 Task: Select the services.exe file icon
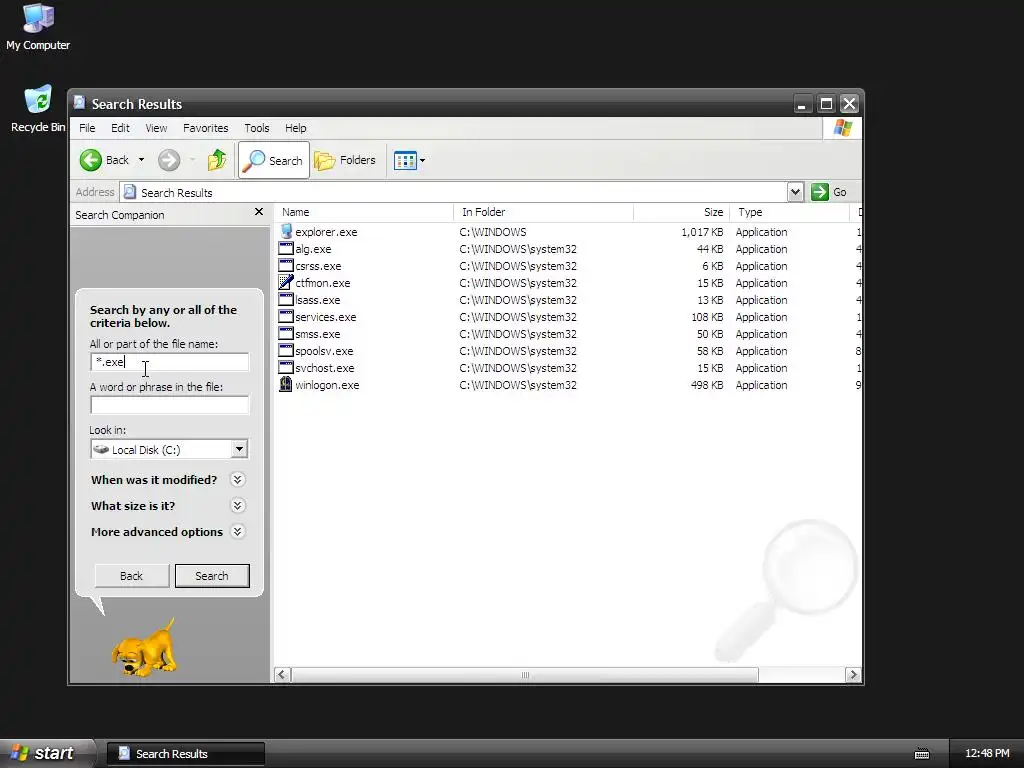coord(286,316)
